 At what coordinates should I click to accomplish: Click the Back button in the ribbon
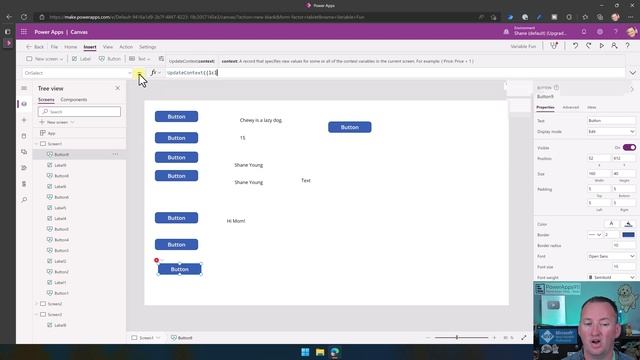(x=35, y=47)
